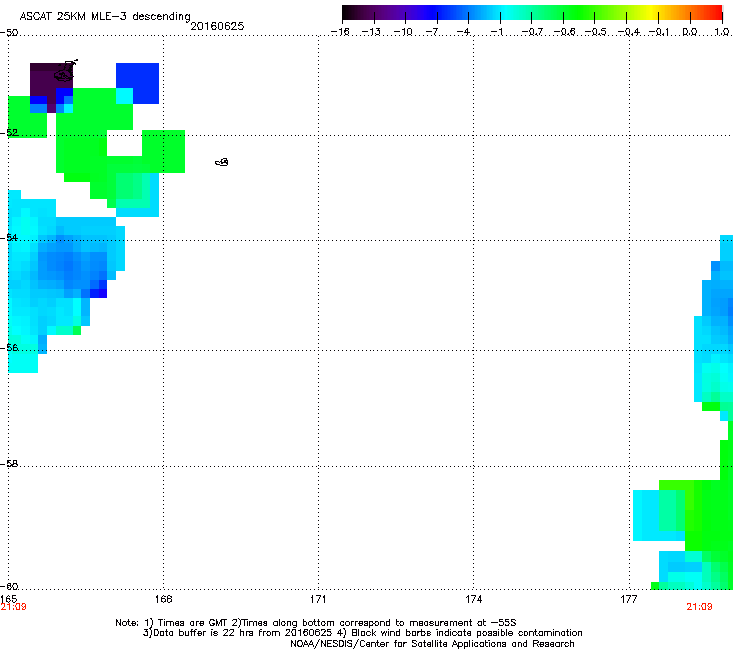Click the -0.5 color scale label

tap(596, 32)
